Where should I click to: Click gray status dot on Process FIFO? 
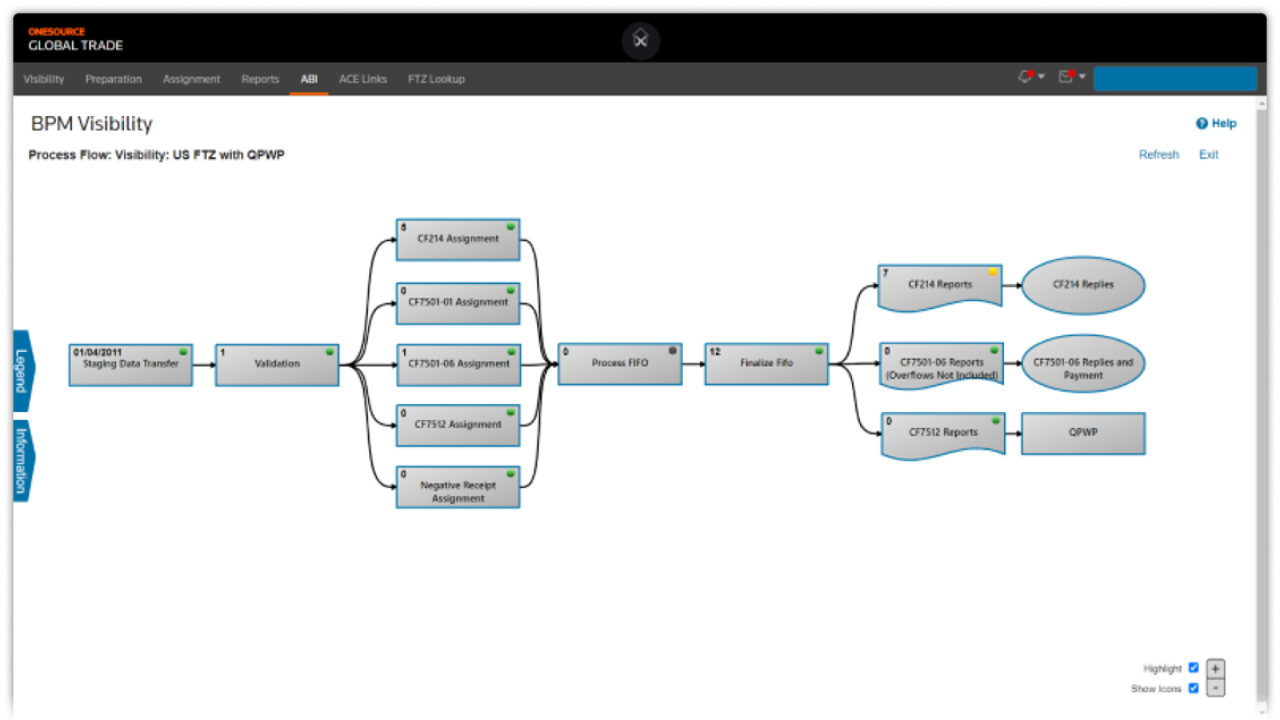[x=672, y=351]
